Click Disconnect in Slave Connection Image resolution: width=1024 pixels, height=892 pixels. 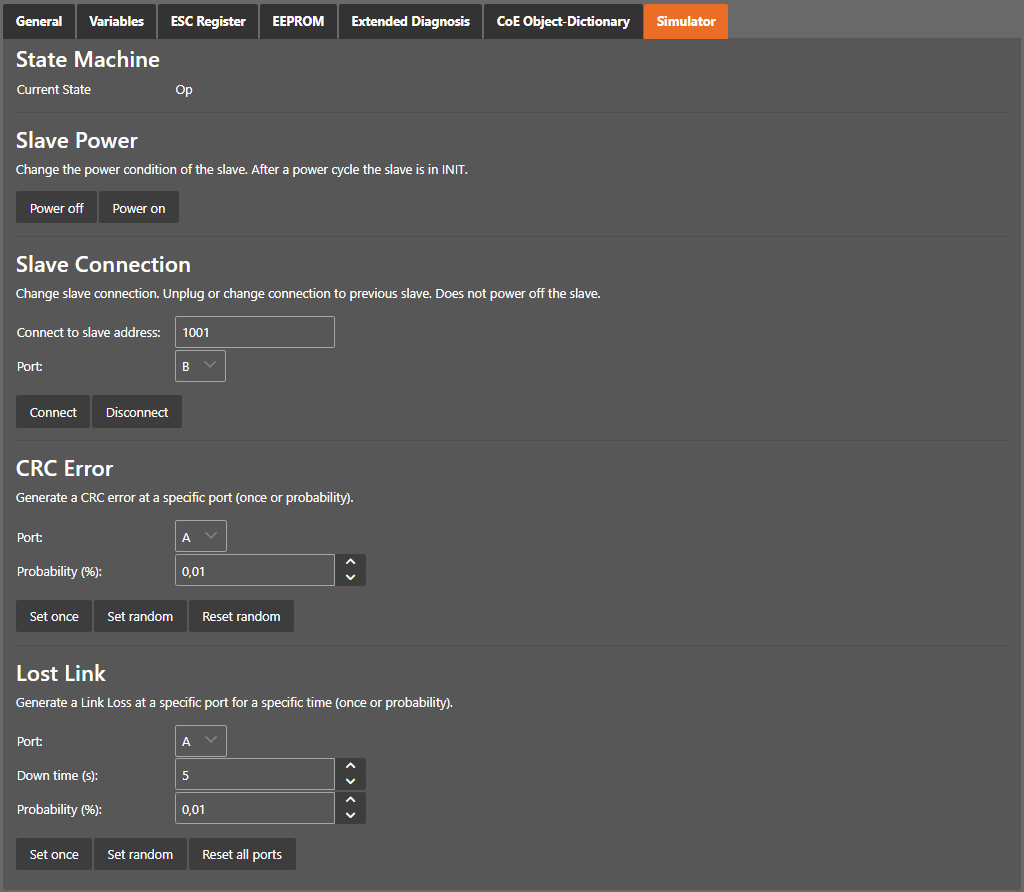coord(137,412)
